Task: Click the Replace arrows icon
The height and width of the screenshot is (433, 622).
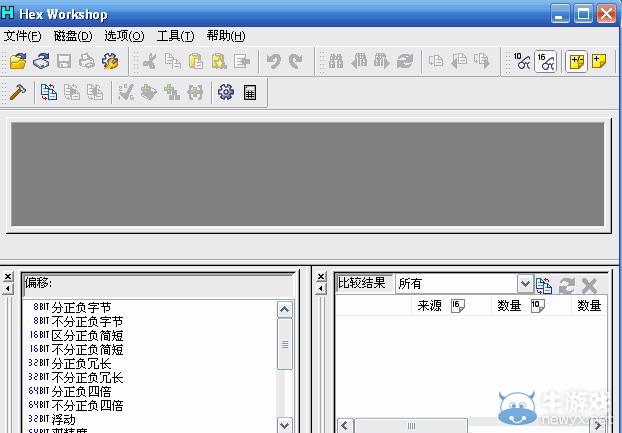Action: [405, 61]
